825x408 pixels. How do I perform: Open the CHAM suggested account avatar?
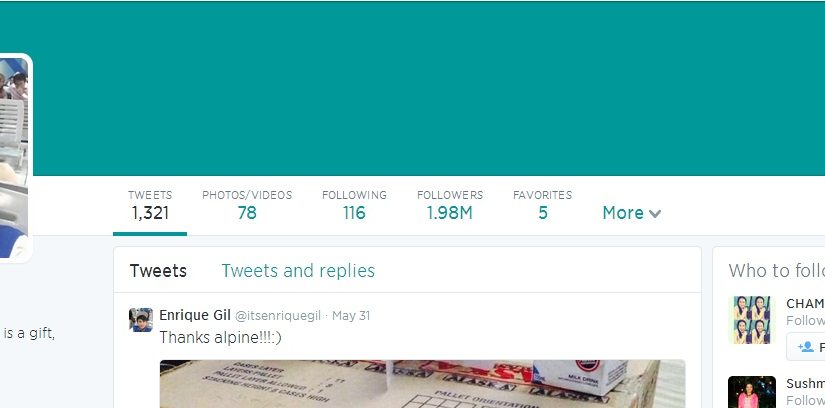pyautogui.click(x=752, y=320)
